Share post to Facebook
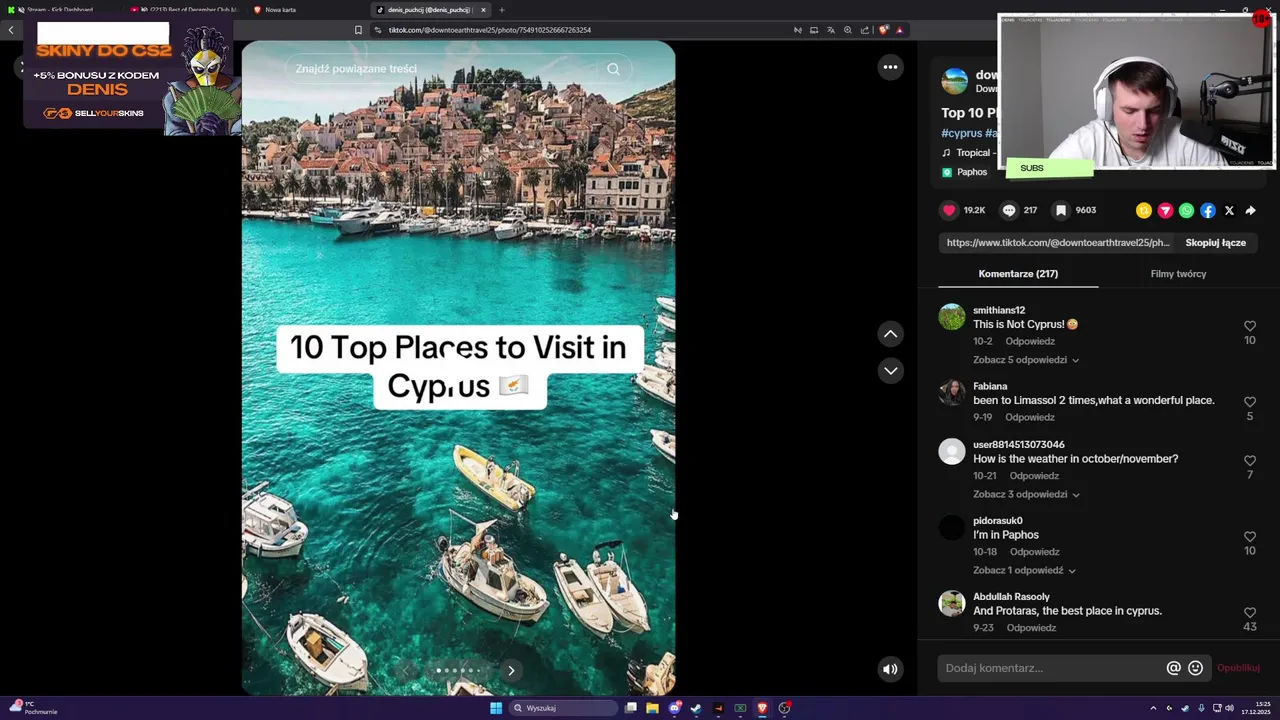Viewport: 1280px width, 720px height. click(1208, 210)
